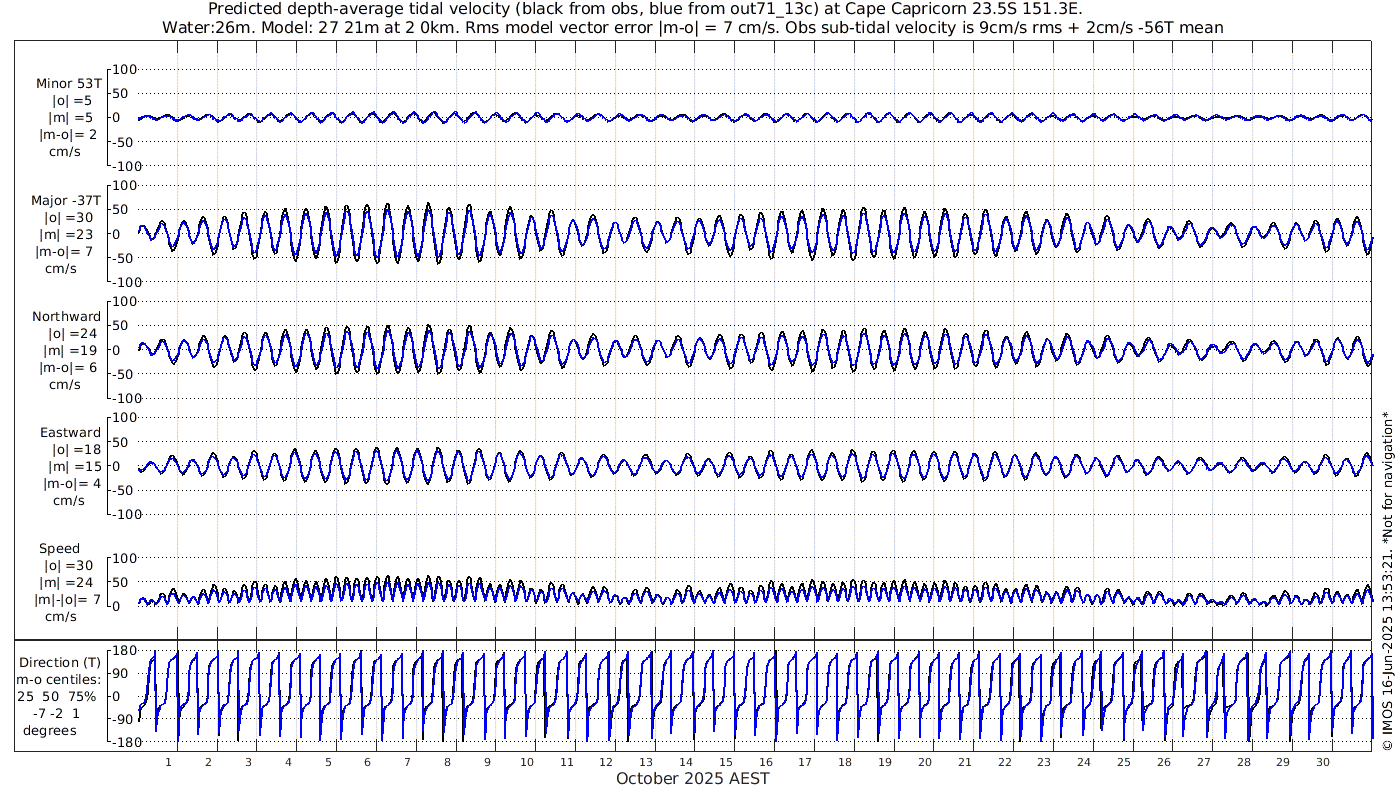Click the '|m-o|= 7' value under Major

tap(66, 252)
